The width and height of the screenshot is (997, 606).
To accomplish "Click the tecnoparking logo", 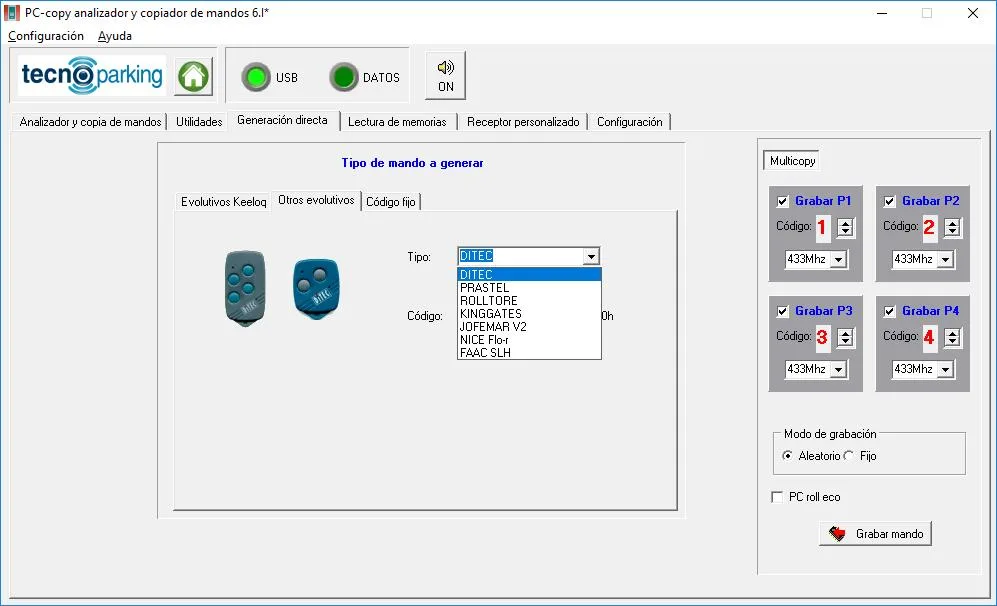I will tap(92, 75).
